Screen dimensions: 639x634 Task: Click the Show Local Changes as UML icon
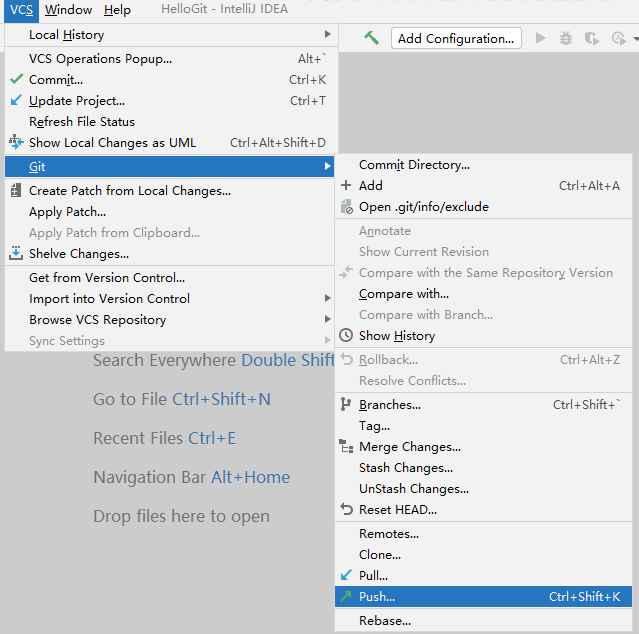click(x=16, y=142)
